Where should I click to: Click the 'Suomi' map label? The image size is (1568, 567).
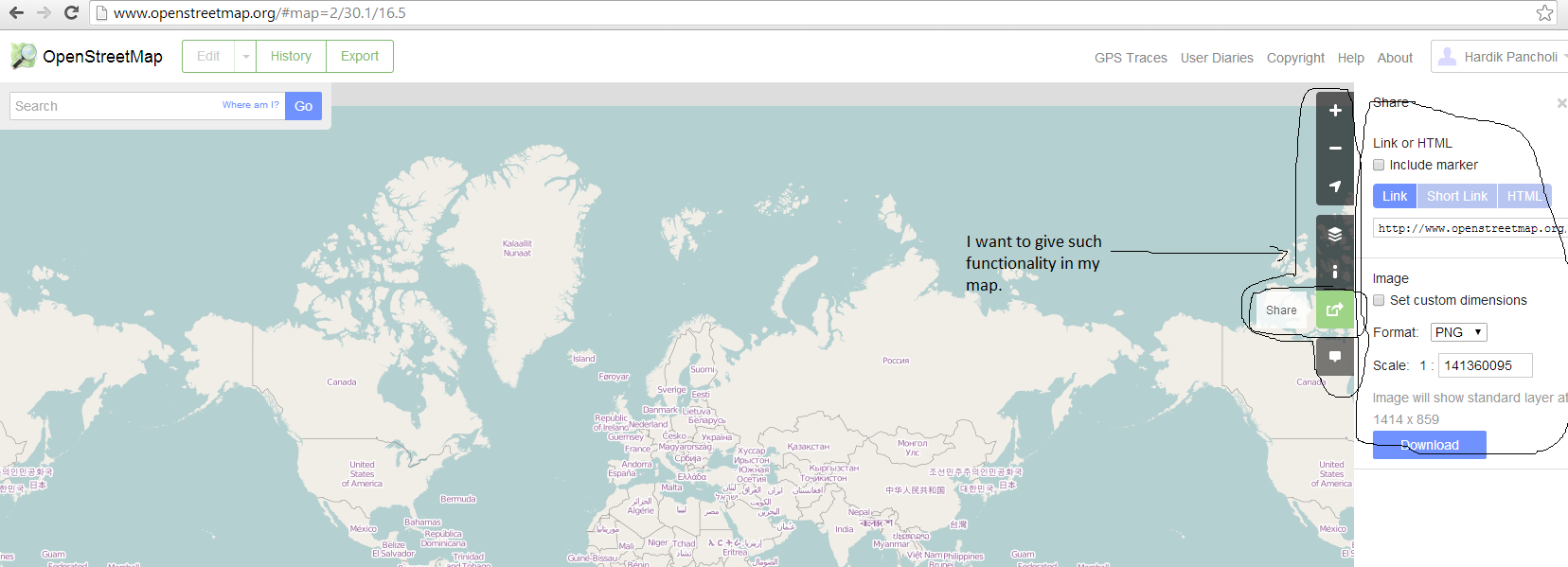pyautogui.click(x=703, y=370)
